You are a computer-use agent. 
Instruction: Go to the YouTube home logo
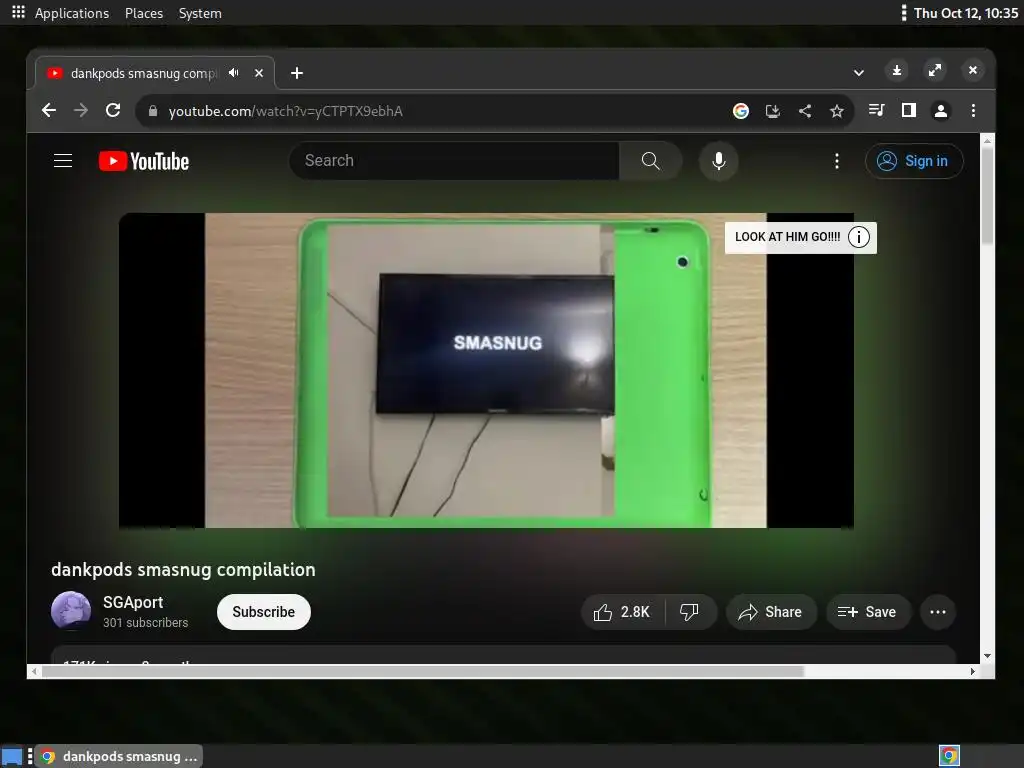[x=144, y=161]
